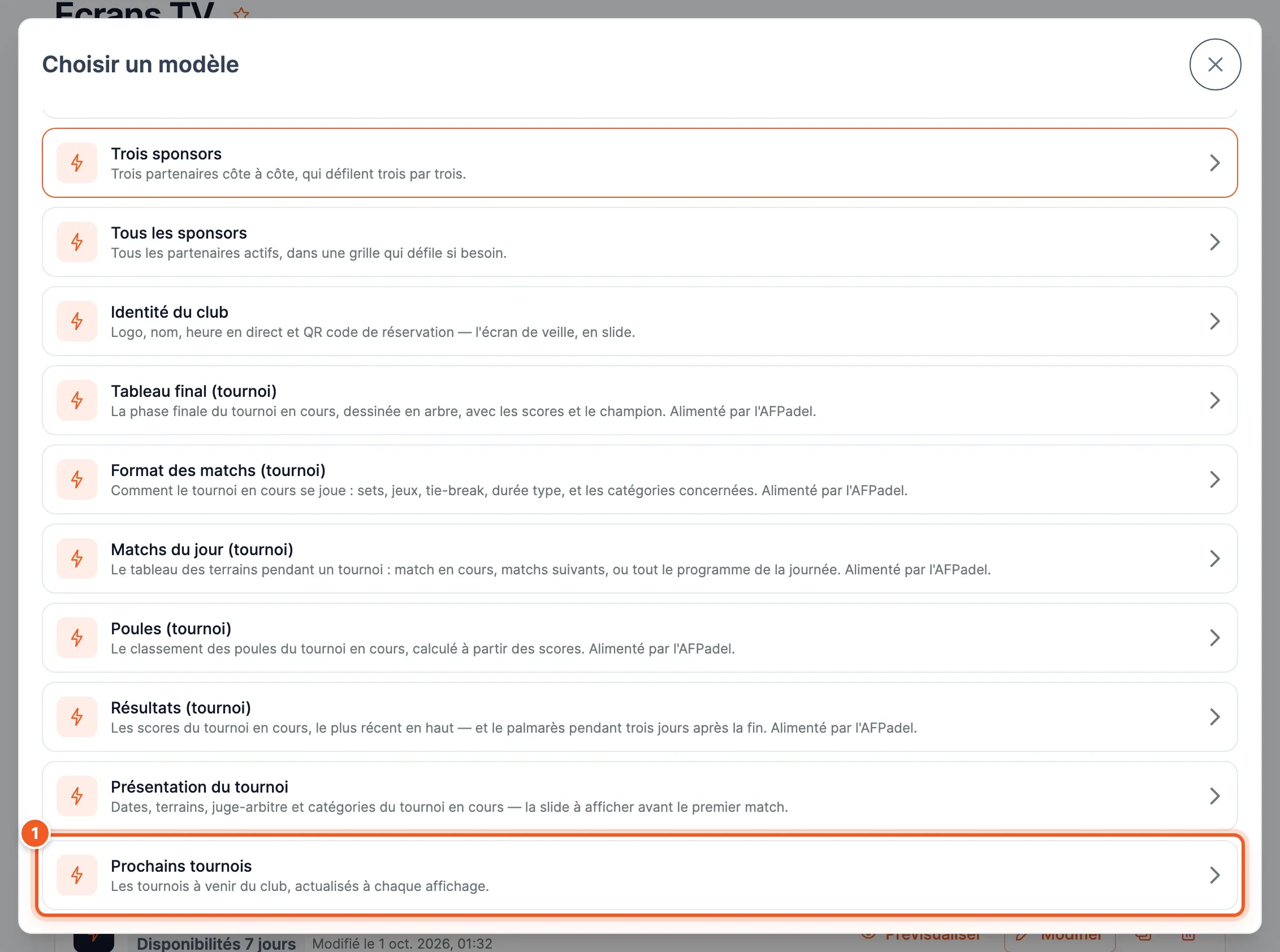The height and width of the screenshot is (952, 1280).
Task: Click the lightning icon beside Matchs du jour
Action: point(77,559)
